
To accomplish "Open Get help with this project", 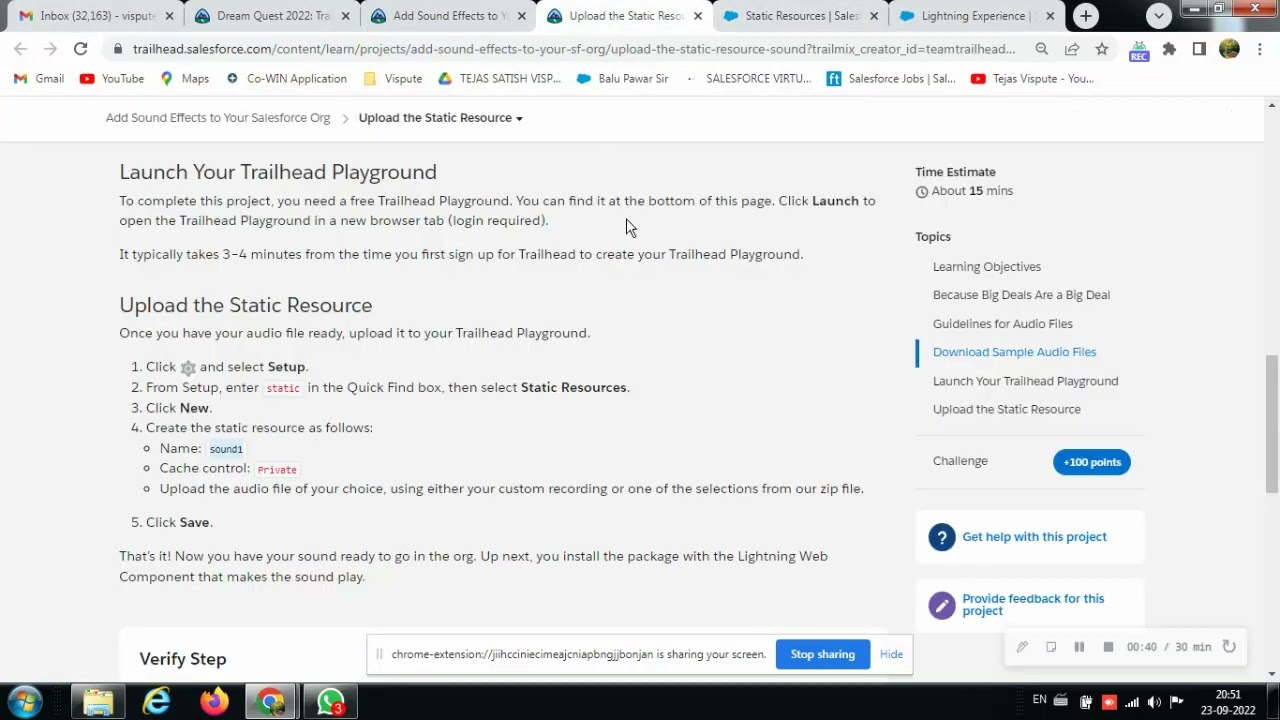I will 1034,537.
